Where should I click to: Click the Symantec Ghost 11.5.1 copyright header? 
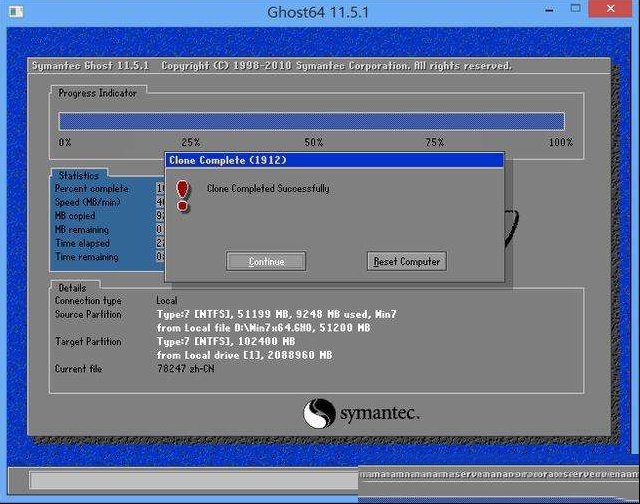(271, 66)
